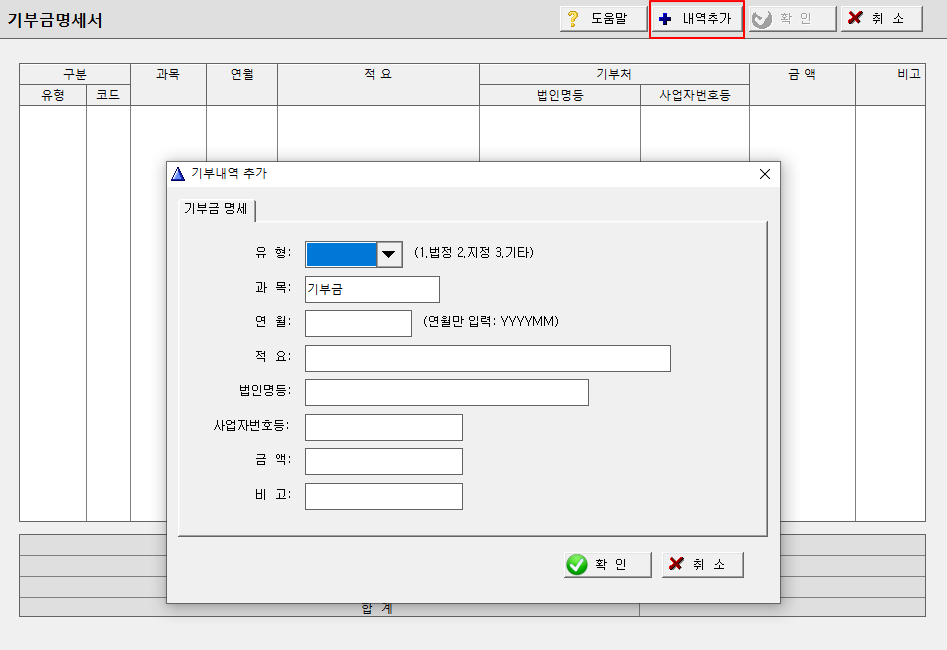This screenshot has height=650, width=947.
Task: Click the 사업자번호등 input field
Action: click(384, 427)
